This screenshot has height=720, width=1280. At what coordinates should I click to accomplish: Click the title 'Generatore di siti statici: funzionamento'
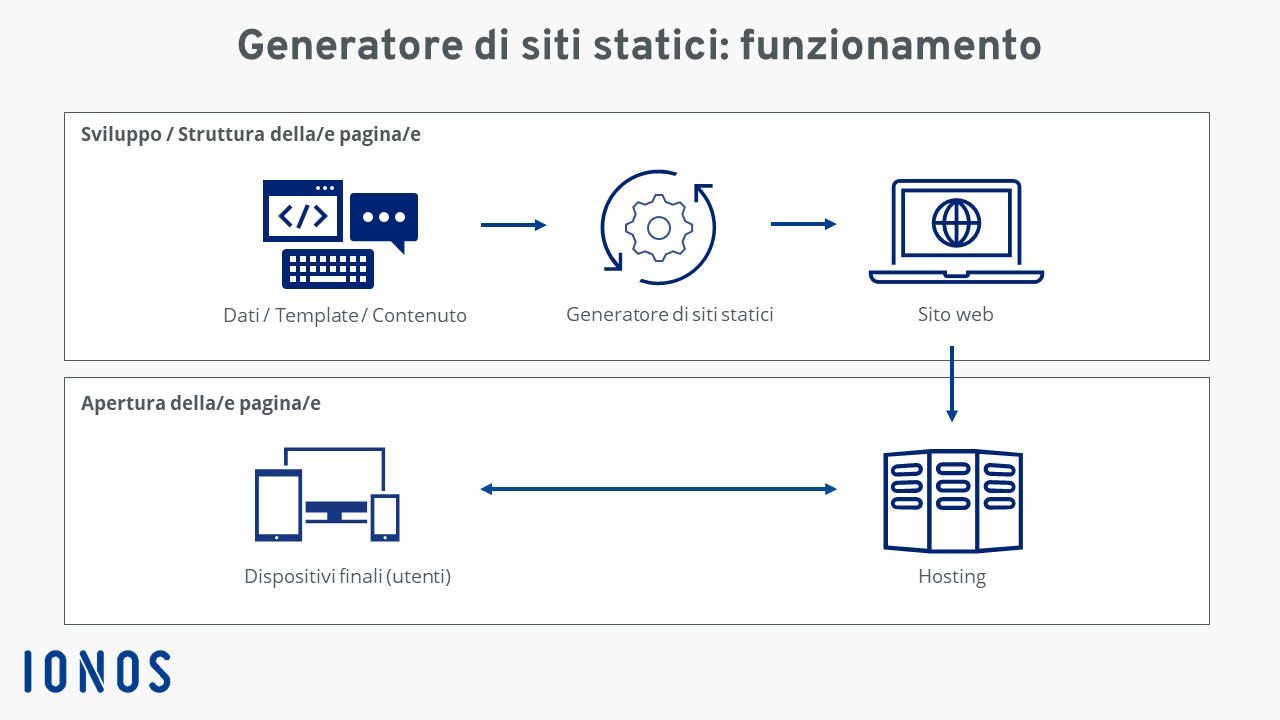[640, 46]
